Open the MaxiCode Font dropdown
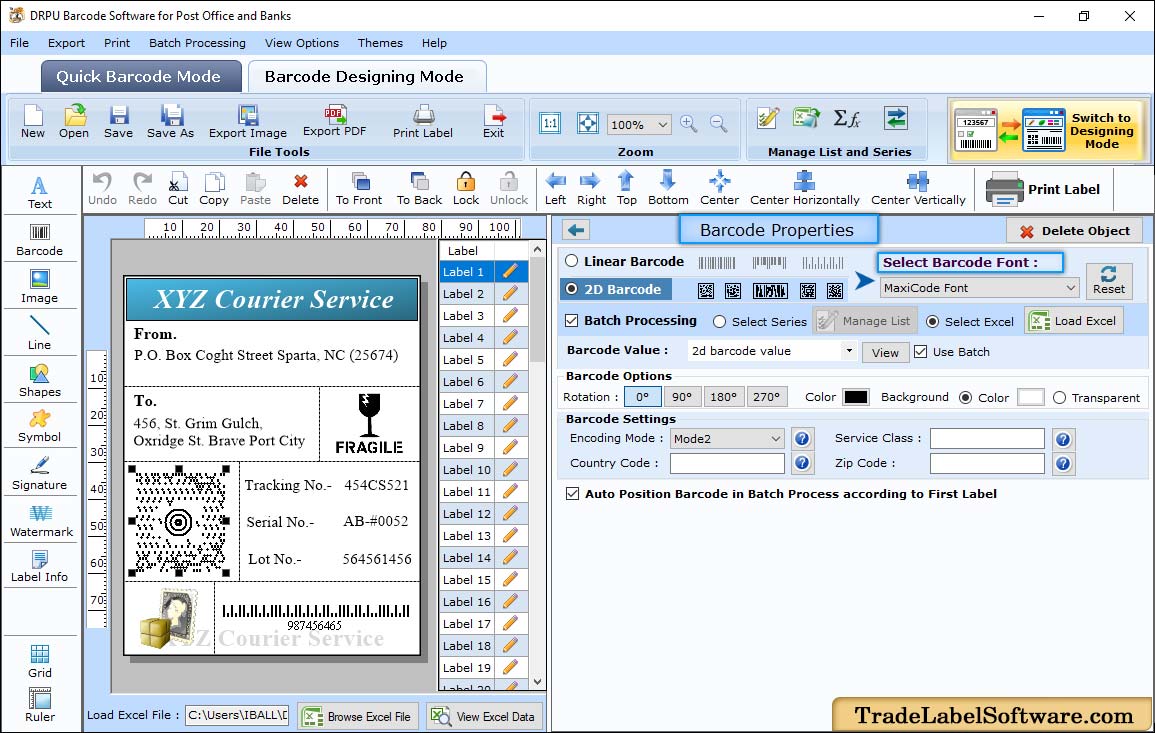 point(980,288)
